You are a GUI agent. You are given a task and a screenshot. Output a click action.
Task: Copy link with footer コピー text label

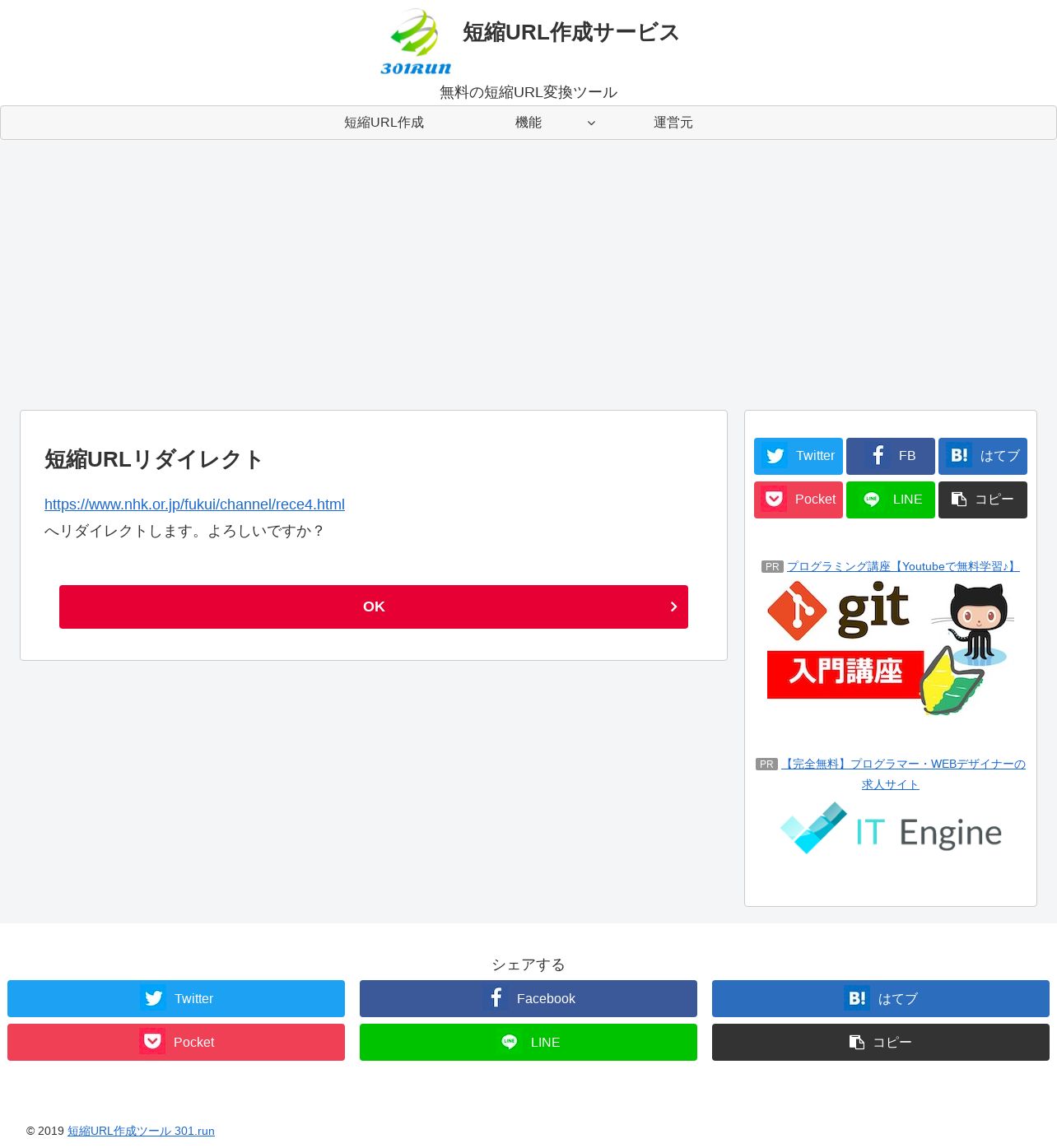[892, 1042]
